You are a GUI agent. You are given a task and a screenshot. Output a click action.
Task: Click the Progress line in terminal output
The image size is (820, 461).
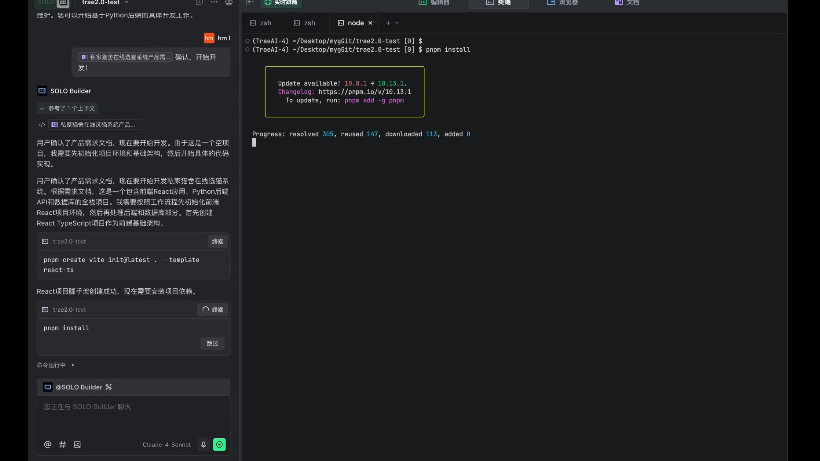361,134
